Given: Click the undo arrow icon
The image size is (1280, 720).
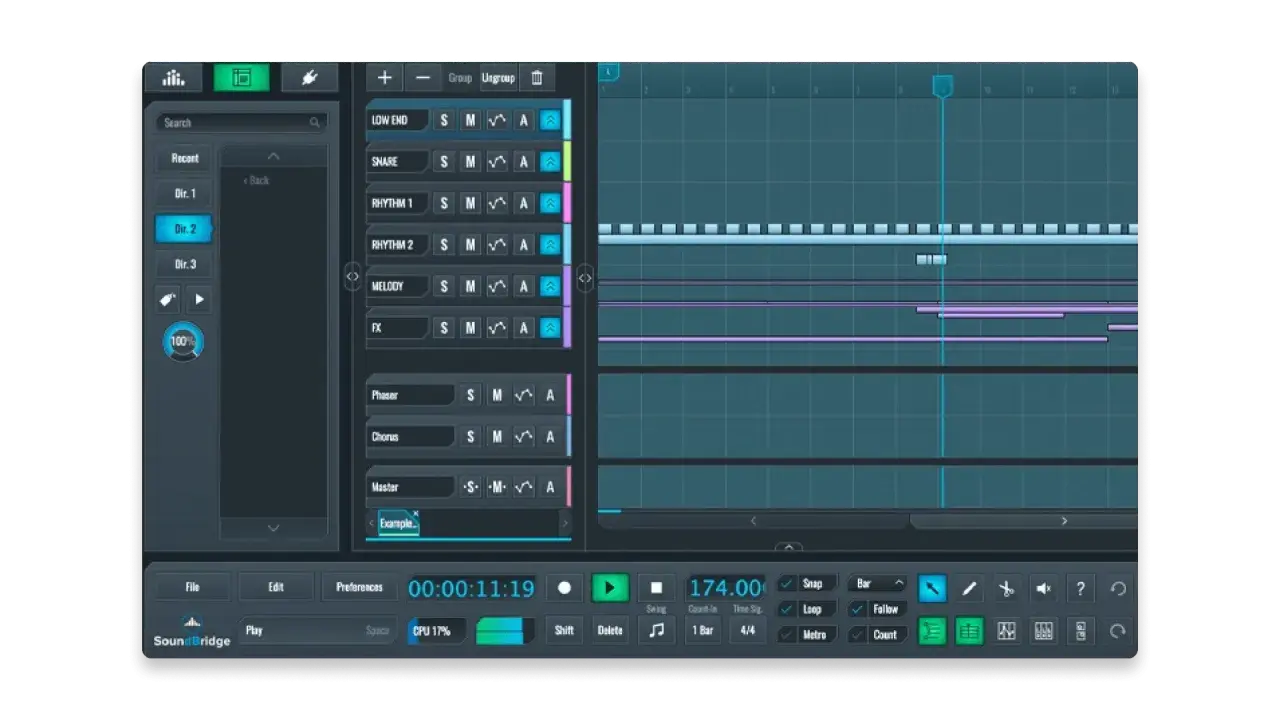Looking at the screenshot, I should click(x=1118, y=588).
